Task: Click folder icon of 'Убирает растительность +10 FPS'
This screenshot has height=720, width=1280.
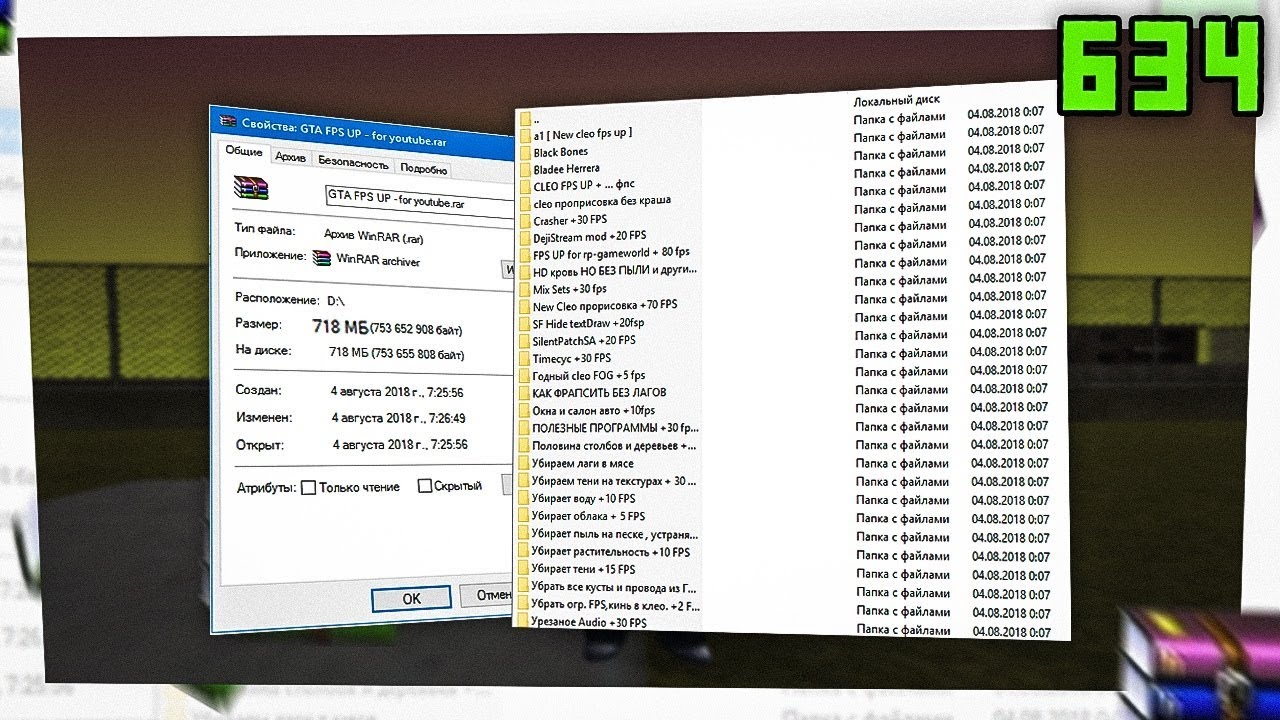Action: tap(523, 552)
